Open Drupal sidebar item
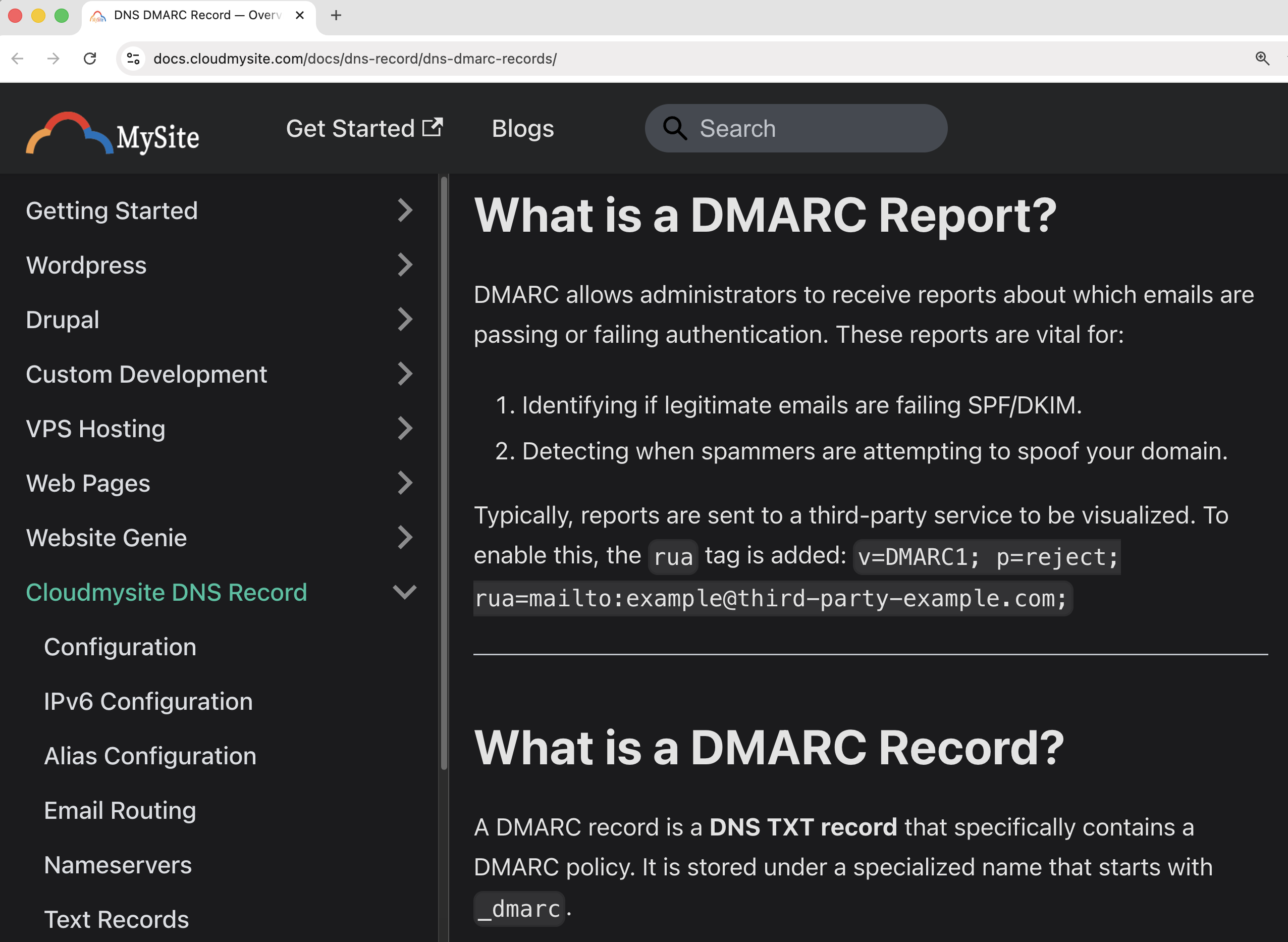The height and width of the screenshot is (942, 1288). (x=63, y=320)
